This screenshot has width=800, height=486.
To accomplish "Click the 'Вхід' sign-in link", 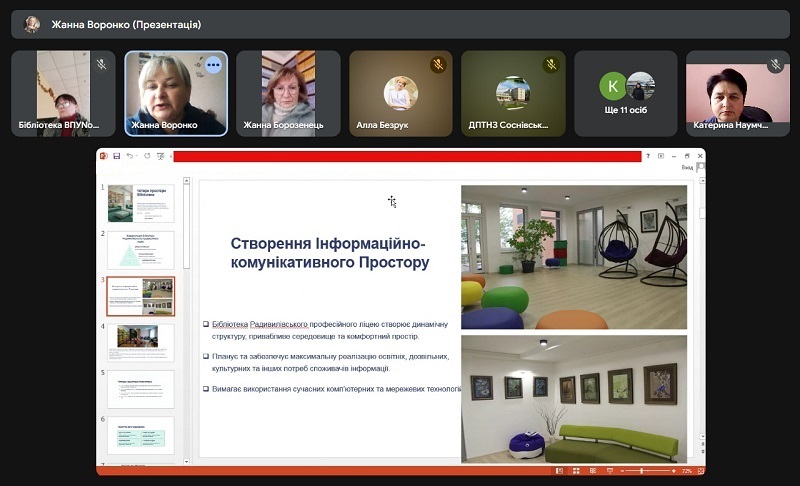I will pos(687,168).
